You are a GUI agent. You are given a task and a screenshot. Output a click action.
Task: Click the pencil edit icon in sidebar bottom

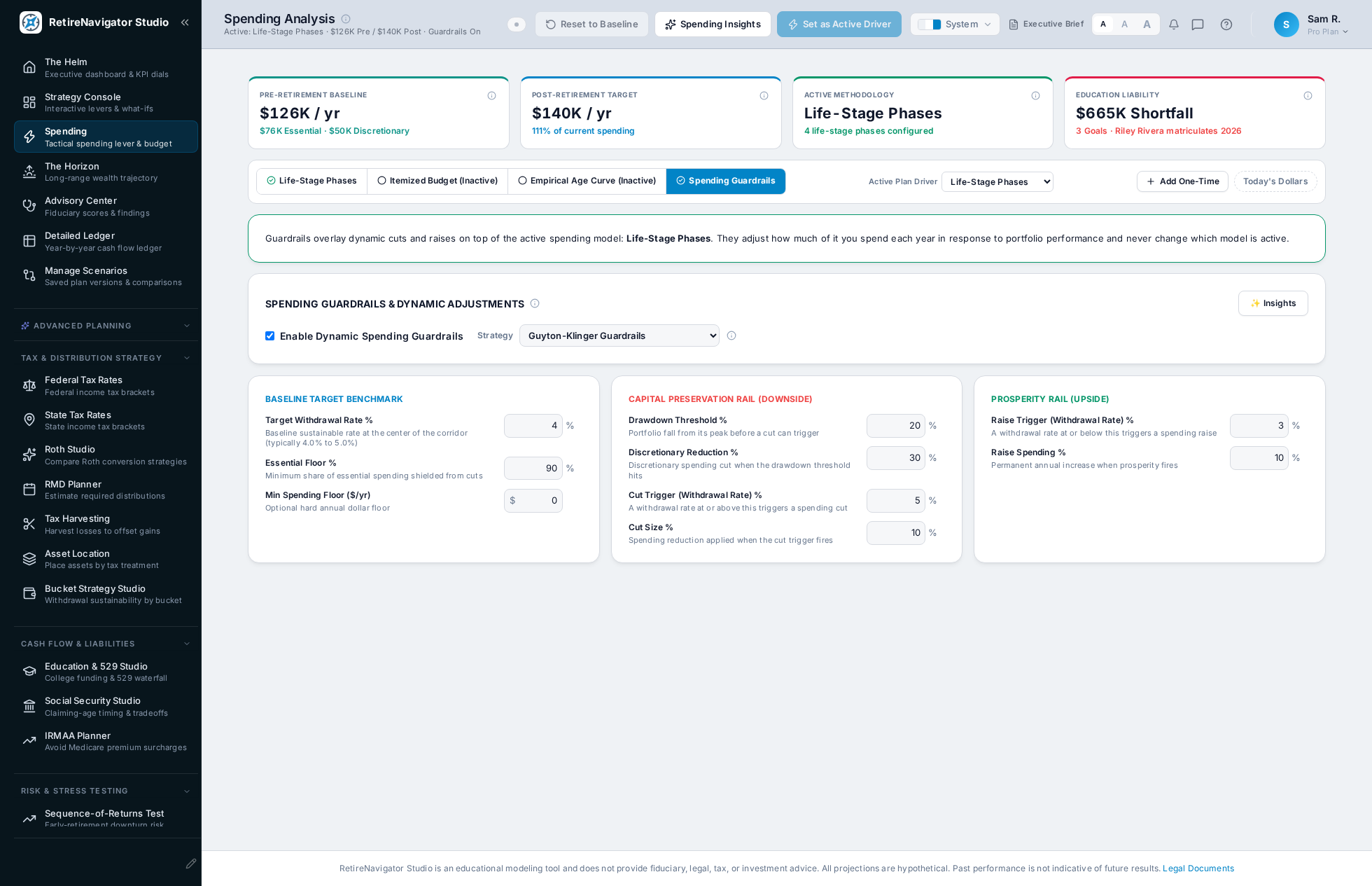pos(191,864)
